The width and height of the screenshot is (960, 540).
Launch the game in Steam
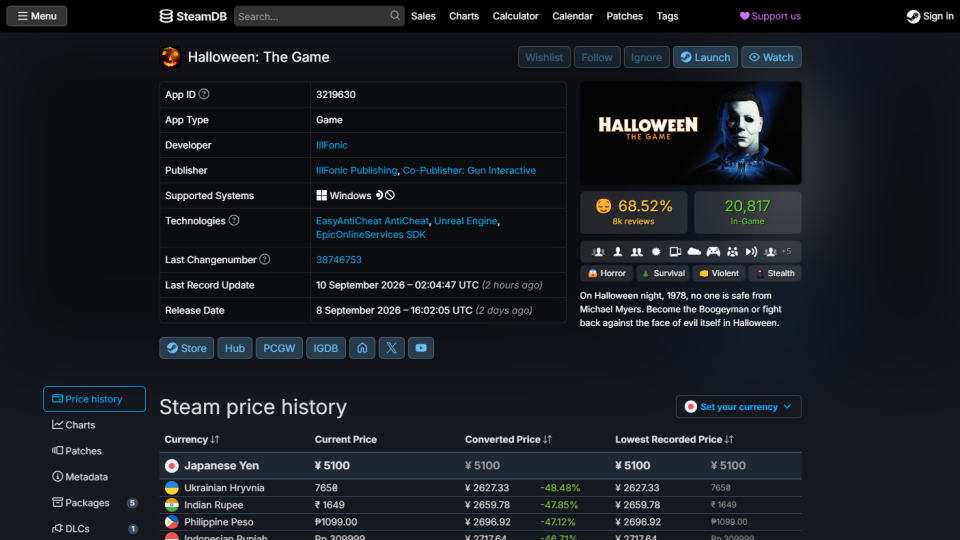pyautogui.click(x=705, y=57)
